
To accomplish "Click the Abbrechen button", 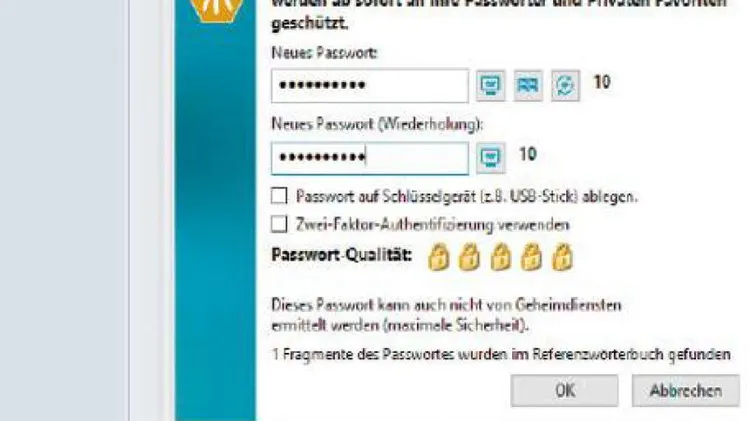I will [685, 391].
